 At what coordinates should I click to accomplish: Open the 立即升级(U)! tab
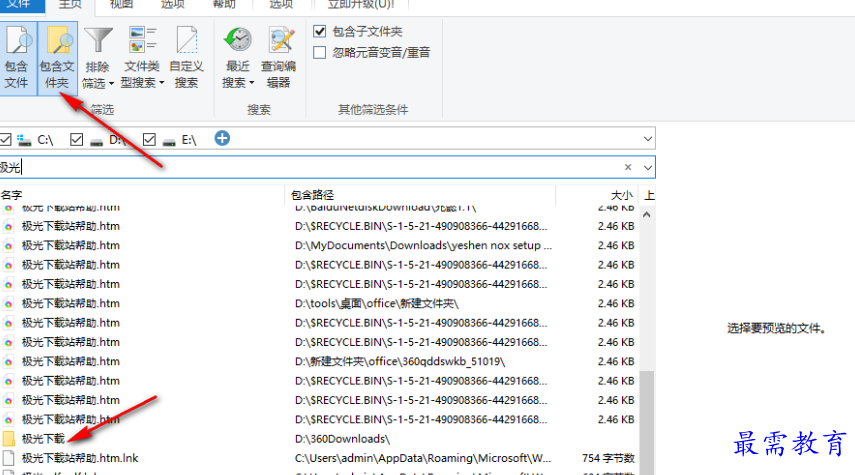click(x=361, y=4)
